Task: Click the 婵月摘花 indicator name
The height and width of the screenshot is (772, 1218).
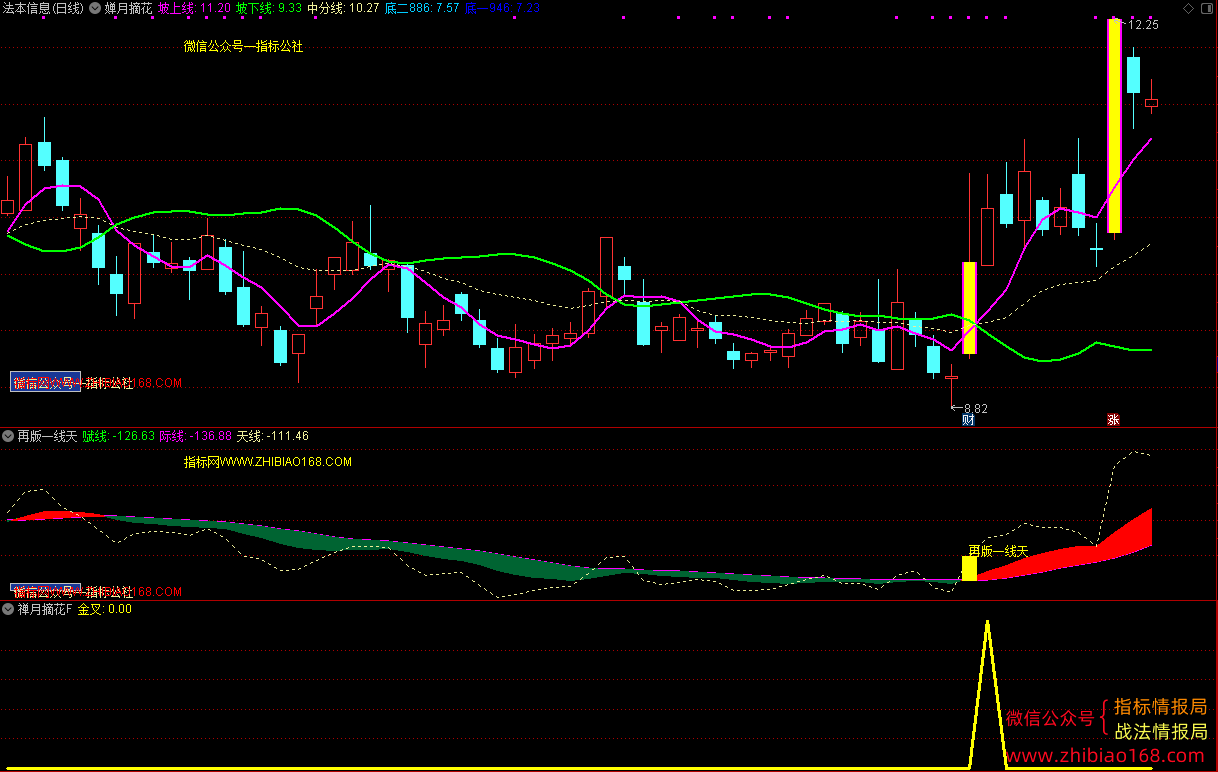Action: point(128,8)
